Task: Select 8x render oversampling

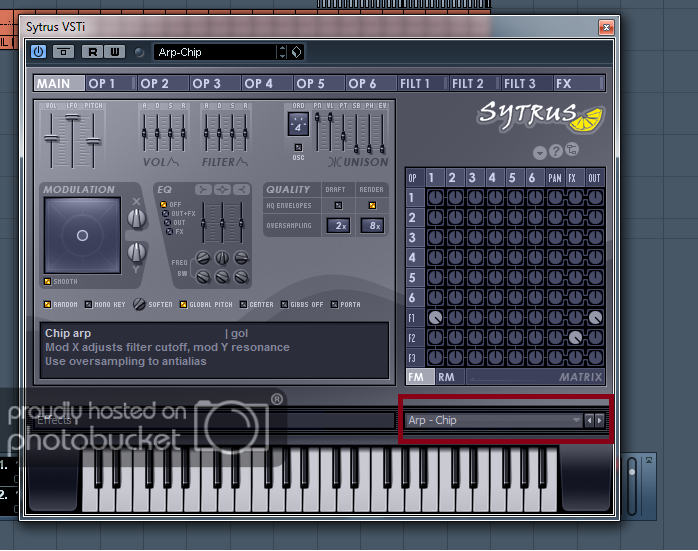Action: click(x=370, y=226)
